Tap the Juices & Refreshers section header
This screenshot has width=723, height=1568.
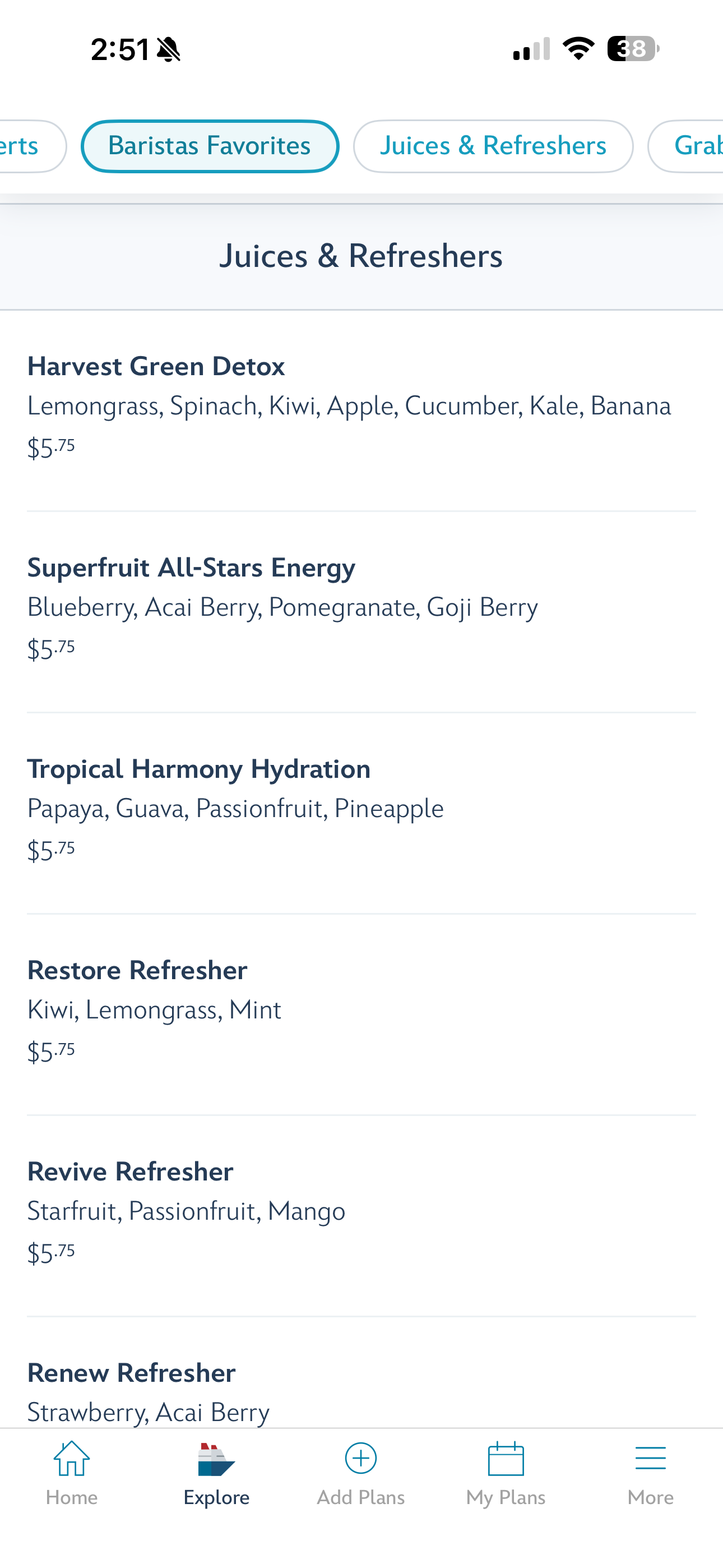(x=361, y=256)
